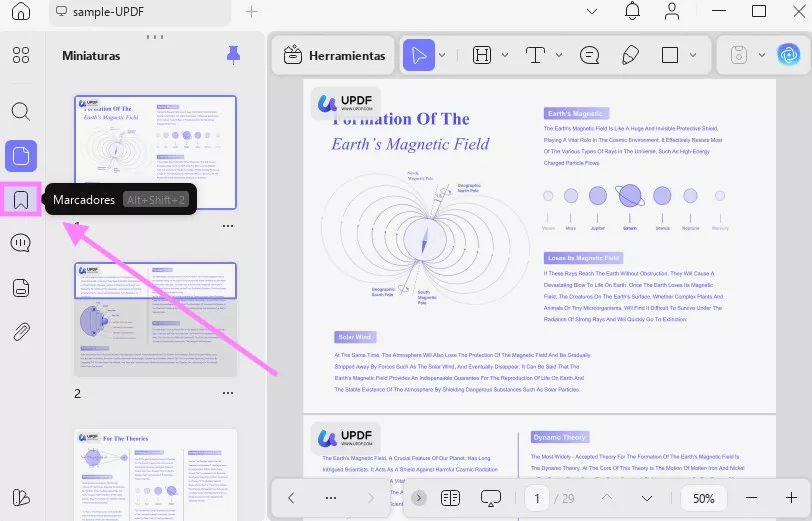This screenshot has height=521, width=812.
Task: Click the save-to-disk toolbar icon
Action: point(738,55)
